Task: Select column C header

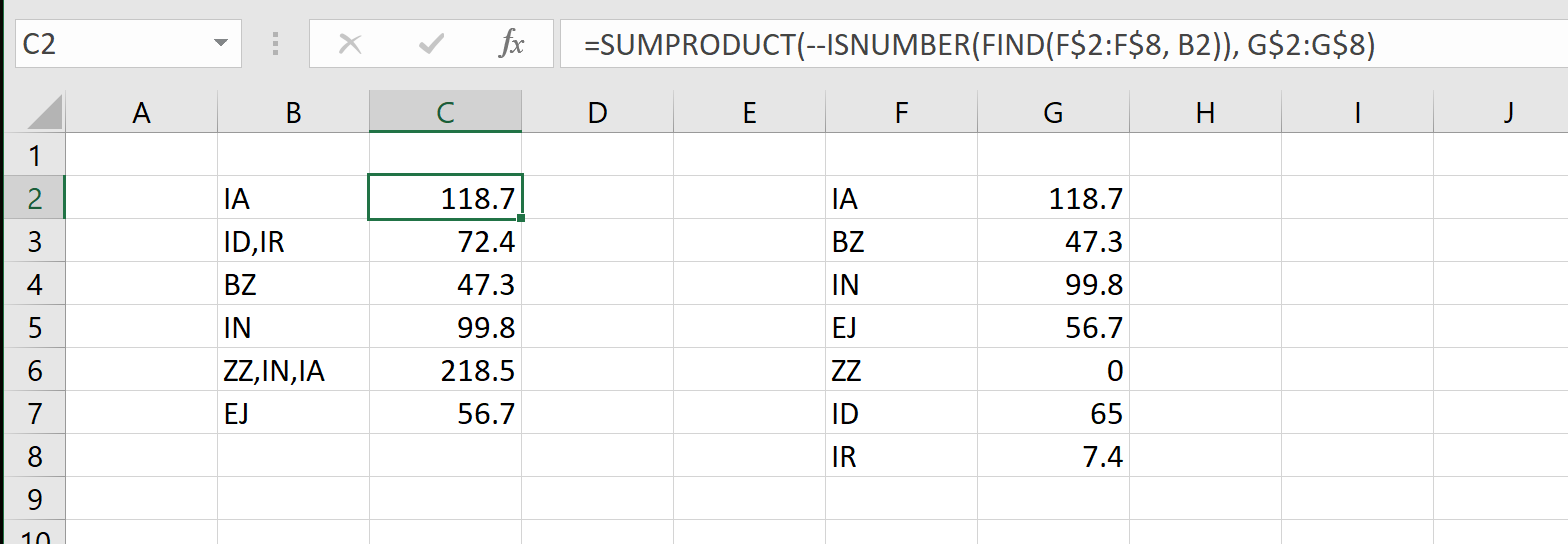Action: tap(445, 113)
